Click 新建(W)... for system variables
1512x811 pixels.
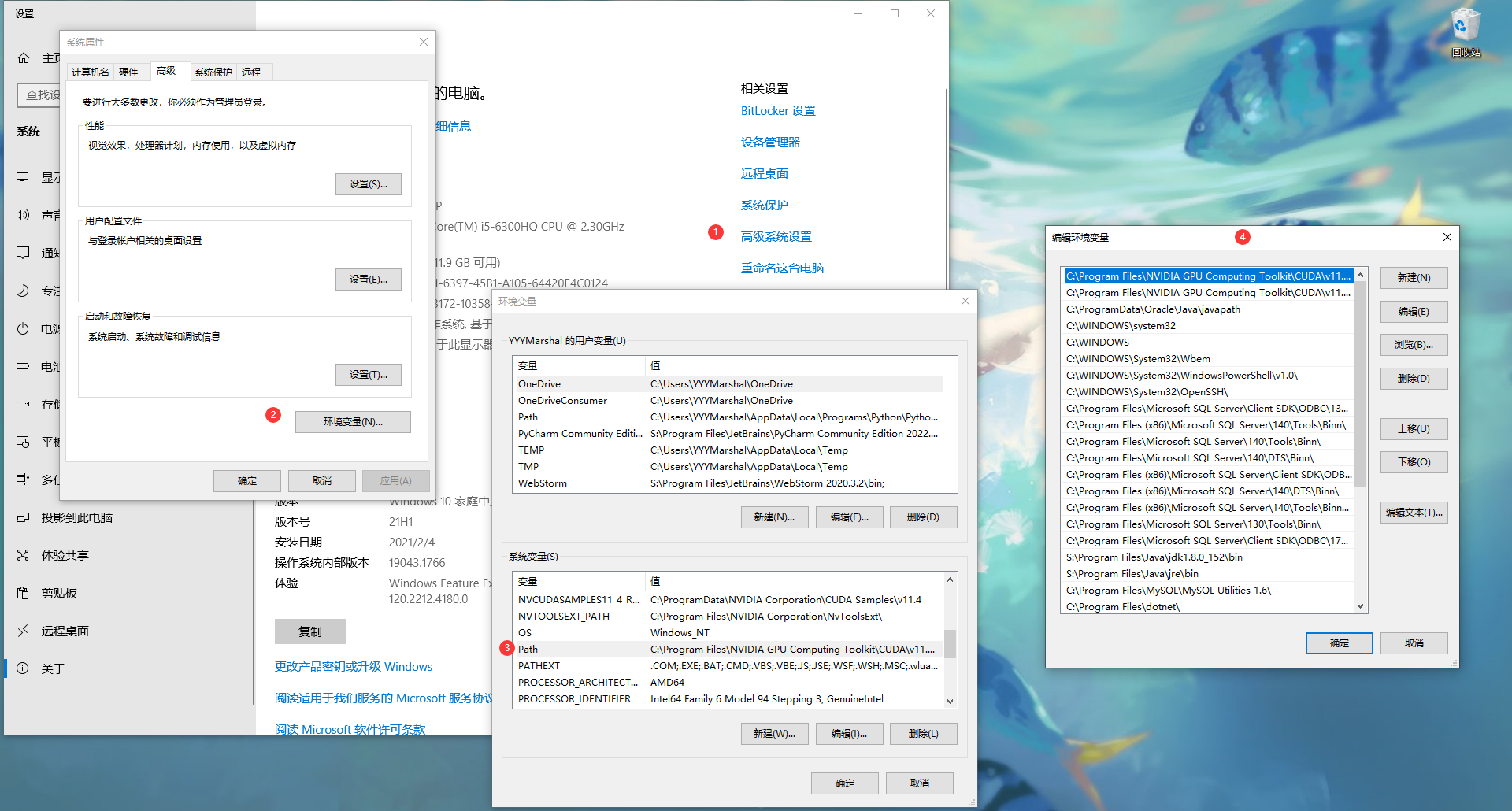pos(774,734)
